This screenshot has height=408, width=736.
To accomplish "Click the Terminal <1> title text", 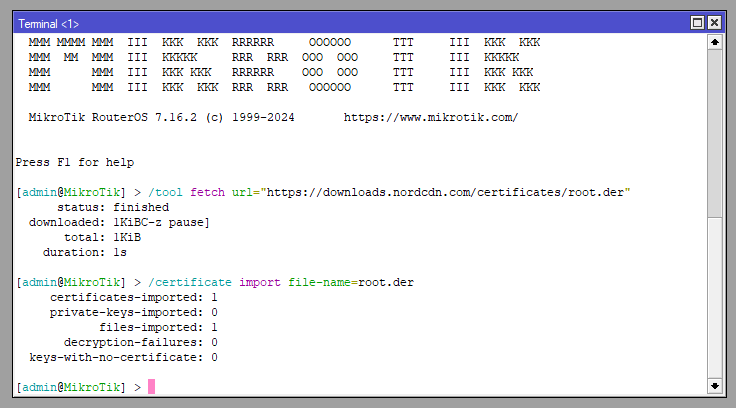I will pyautogui.click(x=48, y=23).
